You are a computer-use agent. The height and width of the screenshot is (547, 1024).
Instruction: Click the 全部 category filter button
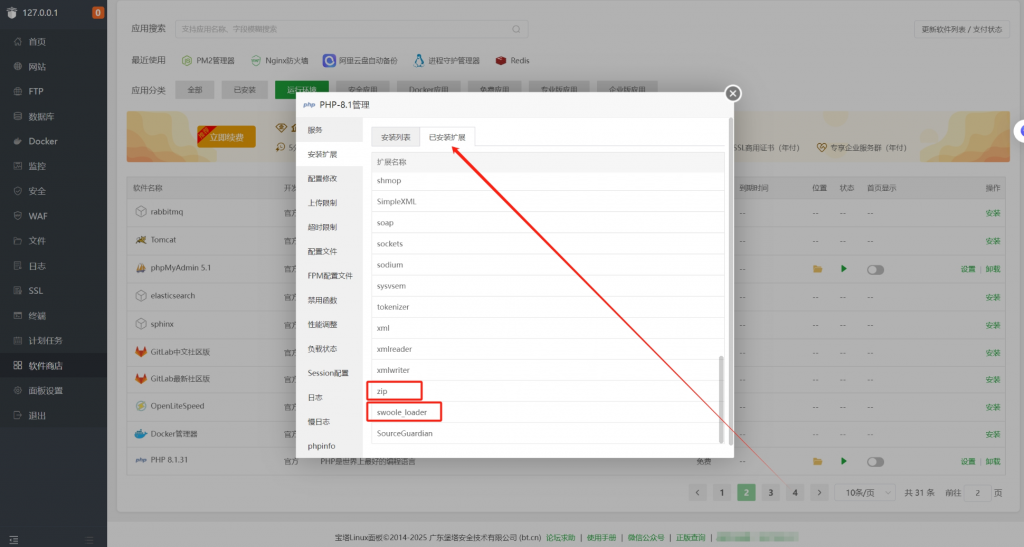coord(195,89)
